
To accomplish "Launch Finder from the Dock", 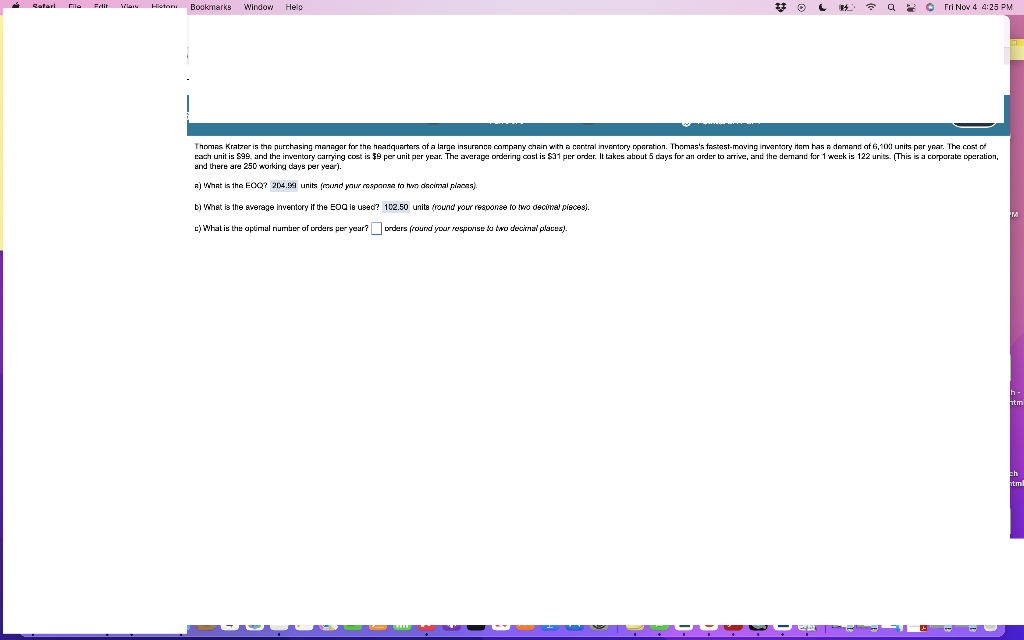I will 191,628.
